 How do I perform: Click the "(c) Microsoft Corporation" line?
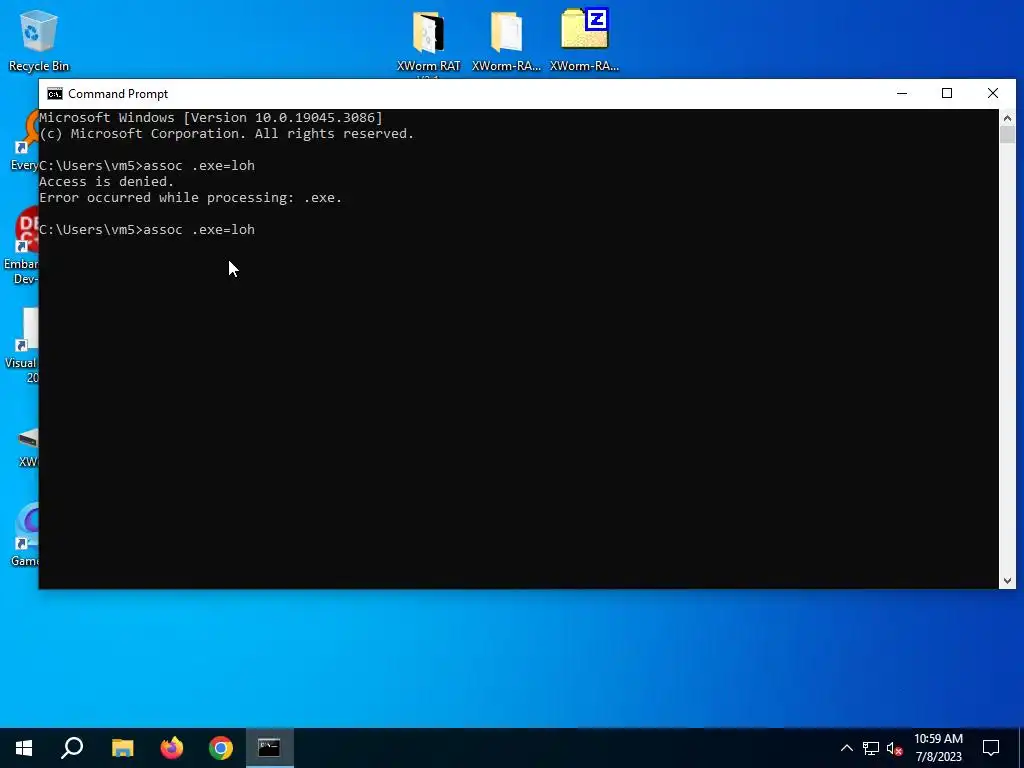pyautogui.click(x=227, y=134)
